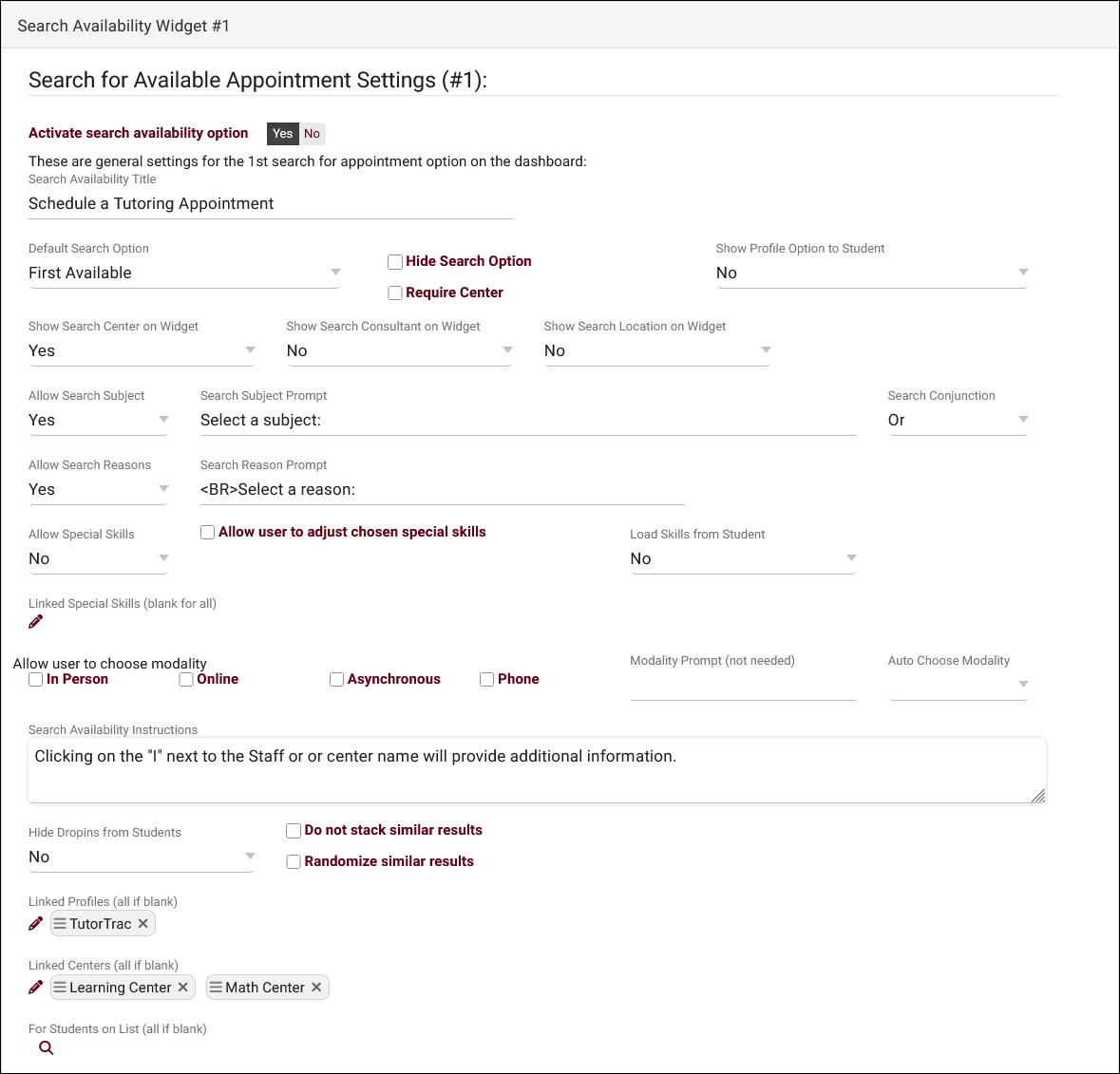Image resolution: width=1120 pixels, height=1074 pixels.
Task: Select Yes on activate search toggle
Action: 283,134
